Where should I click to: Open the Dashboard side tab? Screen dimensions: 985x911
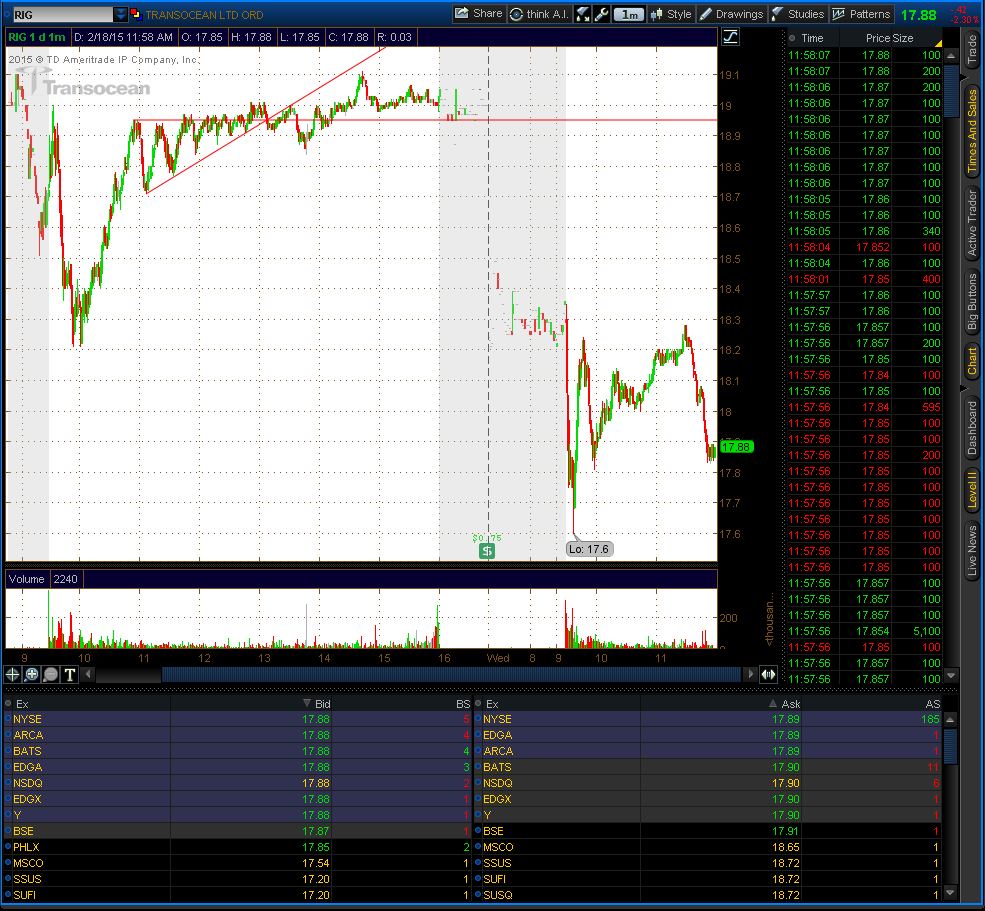[972, 427]
